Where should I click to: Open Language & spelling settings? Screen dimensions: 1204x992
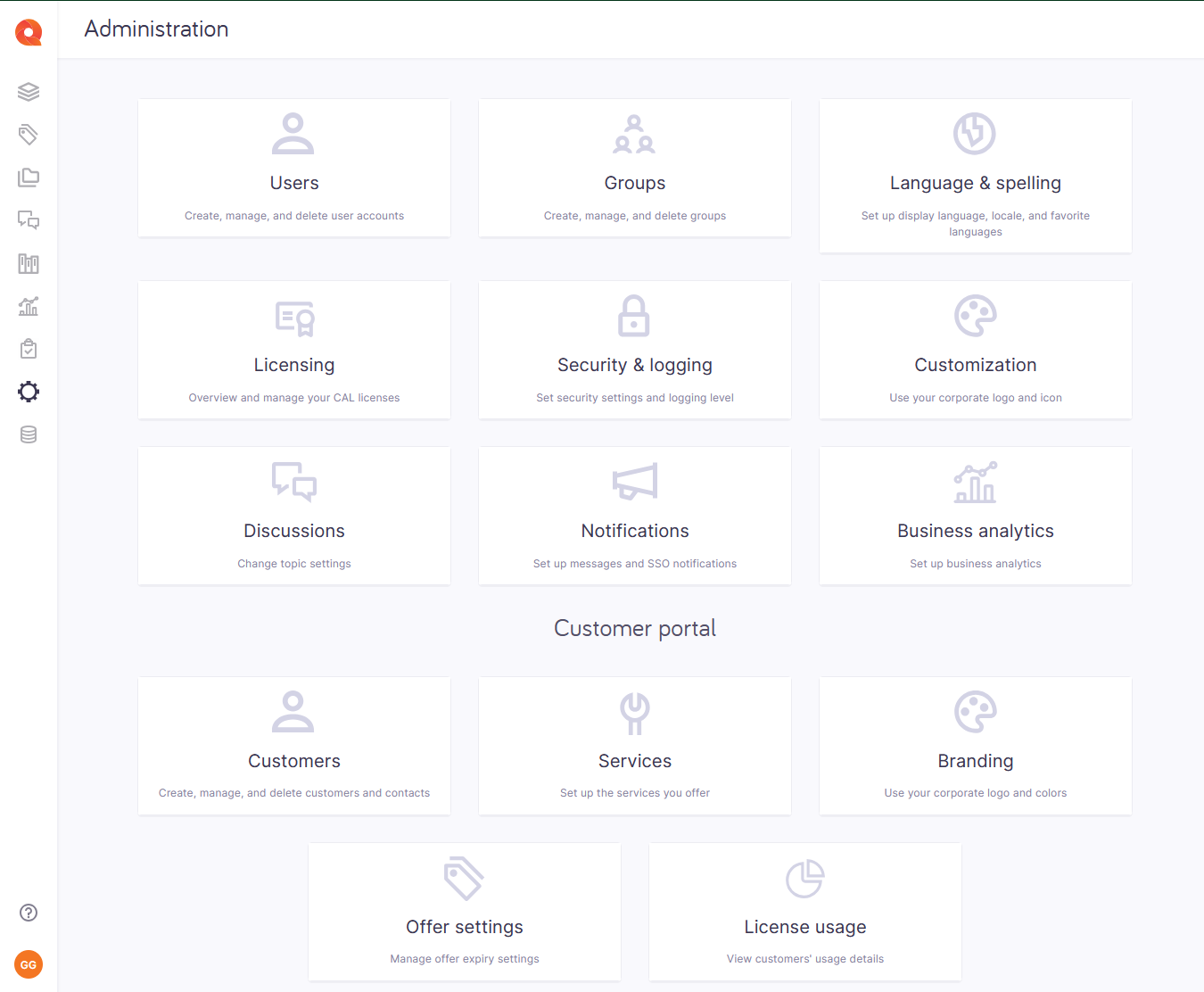(975, 176)
